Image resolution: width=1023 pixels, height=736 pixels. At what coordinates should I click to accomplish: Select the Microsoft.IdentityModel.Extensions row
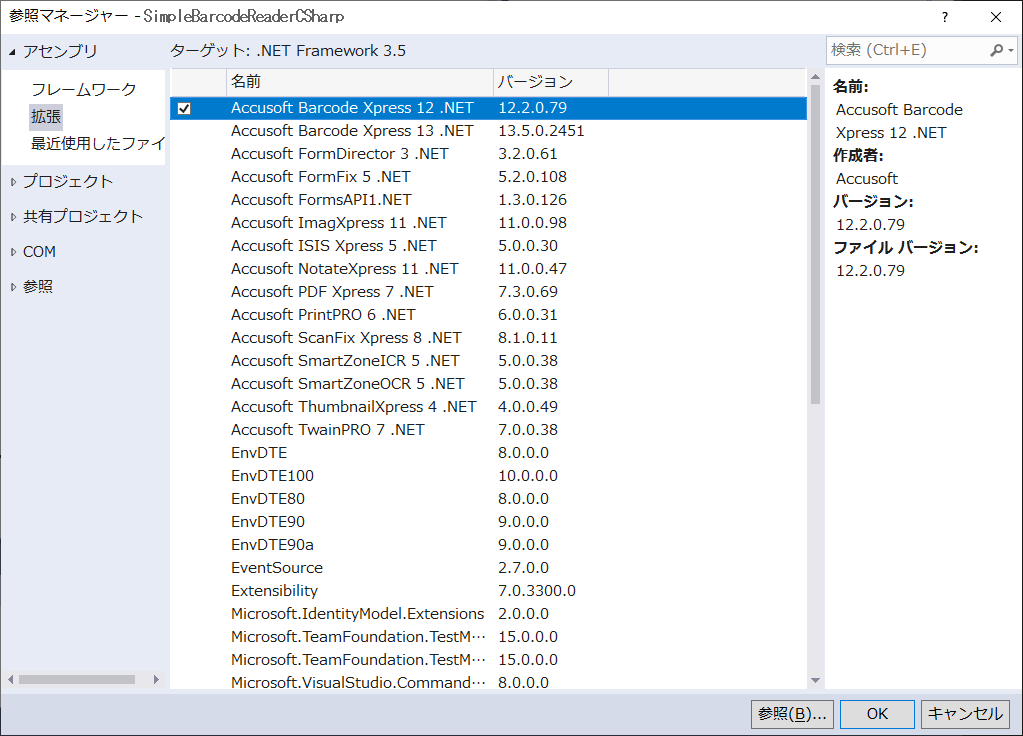[488, 614]
